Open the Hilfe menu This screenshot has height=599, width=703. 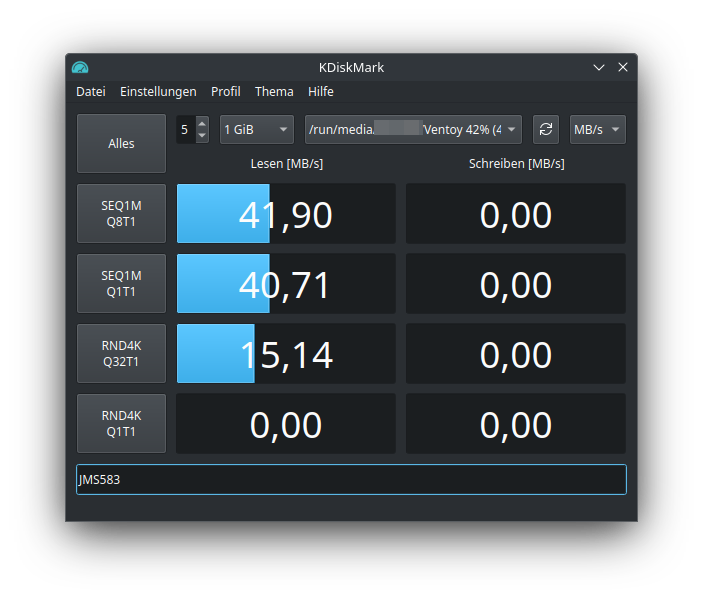(321, 91)
